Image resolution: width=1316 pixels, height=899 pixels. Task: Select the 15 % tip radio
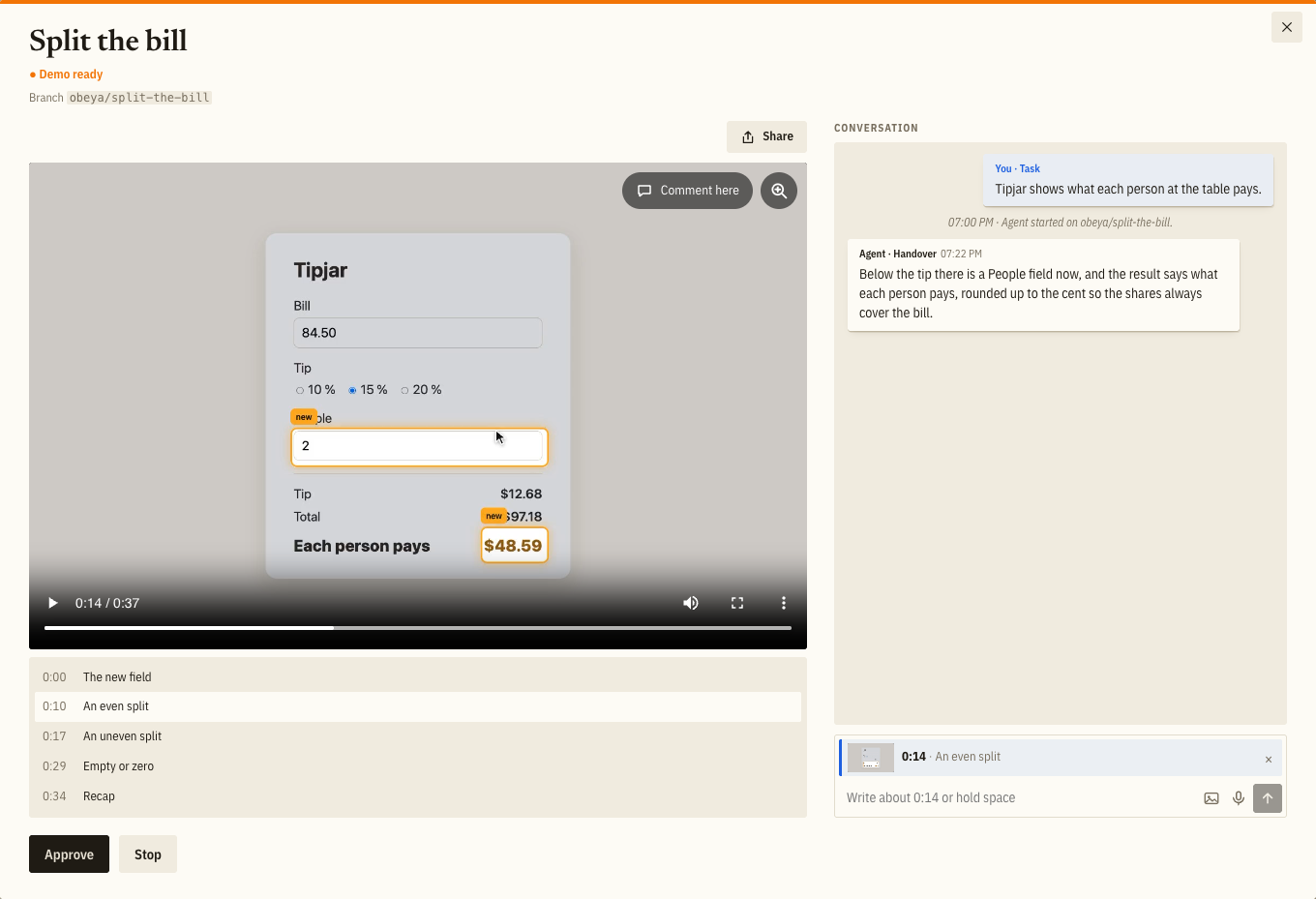pos(352,391)
